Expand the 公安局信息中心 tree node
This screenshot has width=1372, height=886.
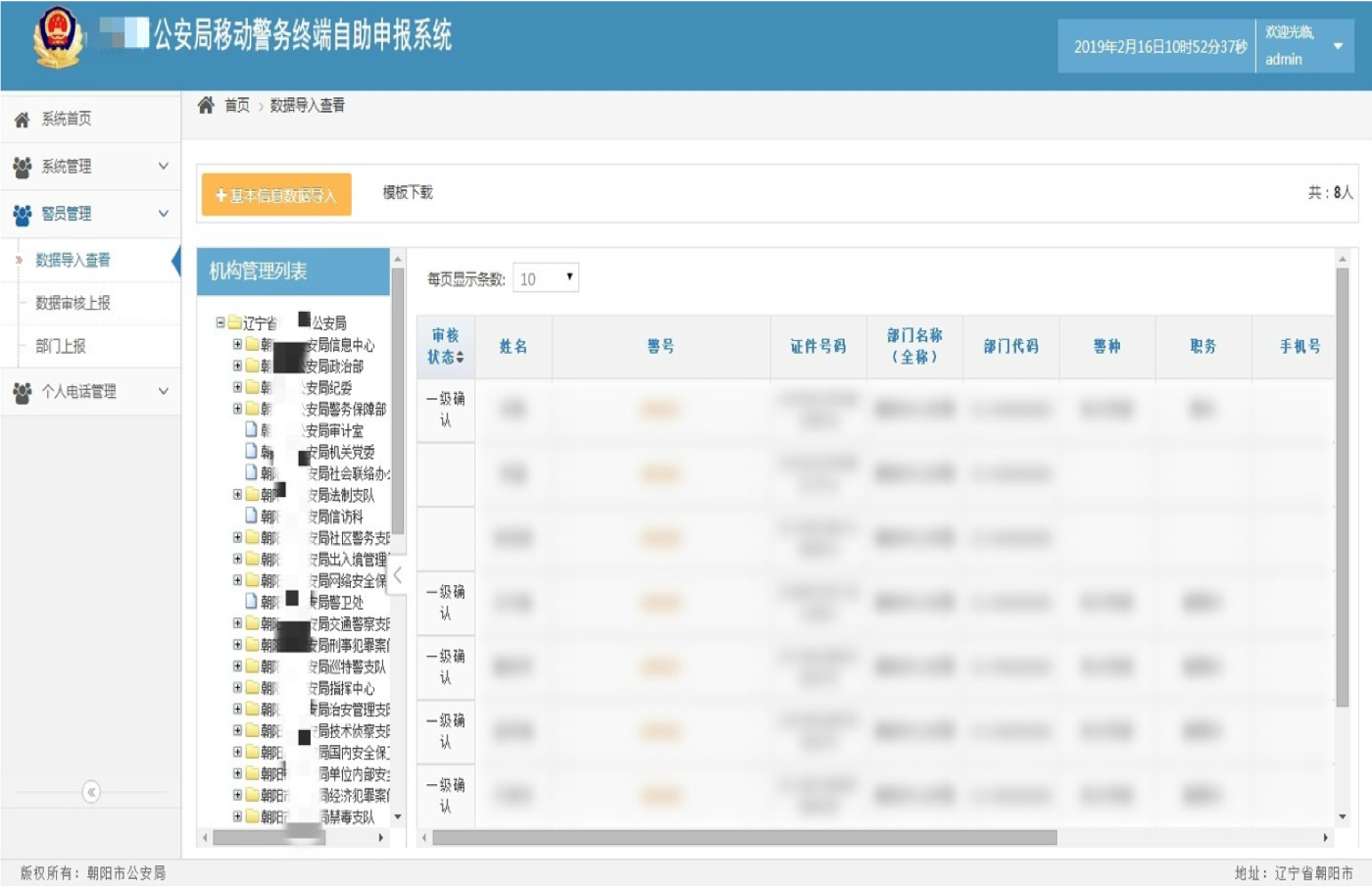click(x=237, y=344)
